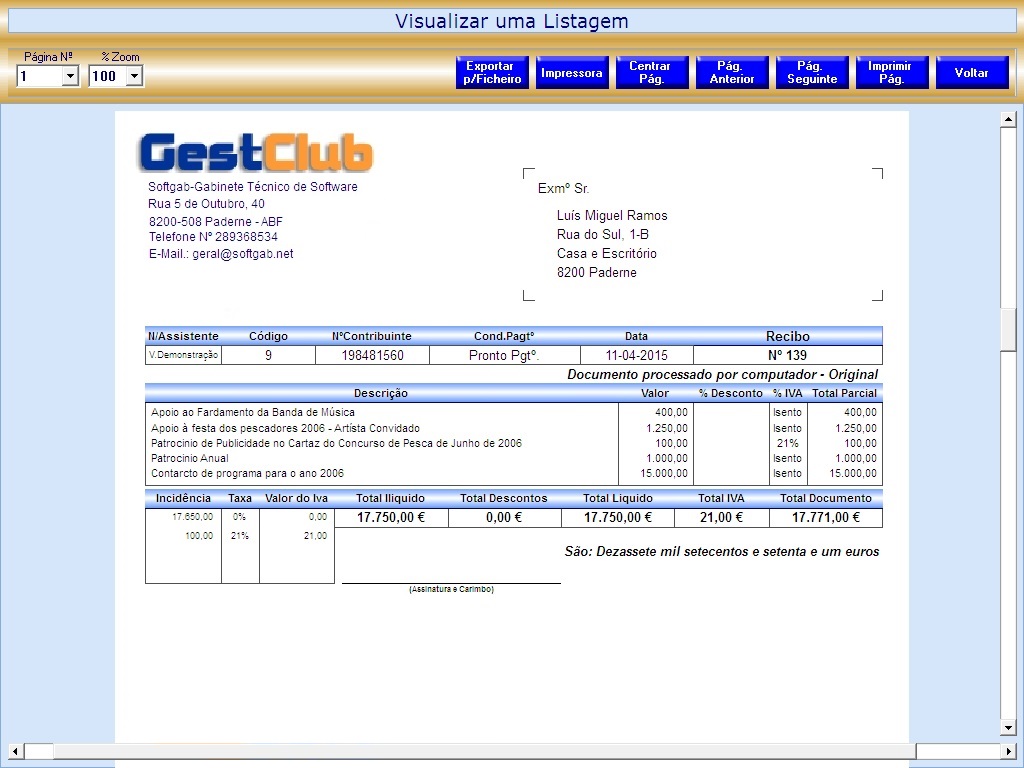Go to previous page with Pág. Anterior
Image resolution: width=1024 pixels, height=768 pixels.
732,73
